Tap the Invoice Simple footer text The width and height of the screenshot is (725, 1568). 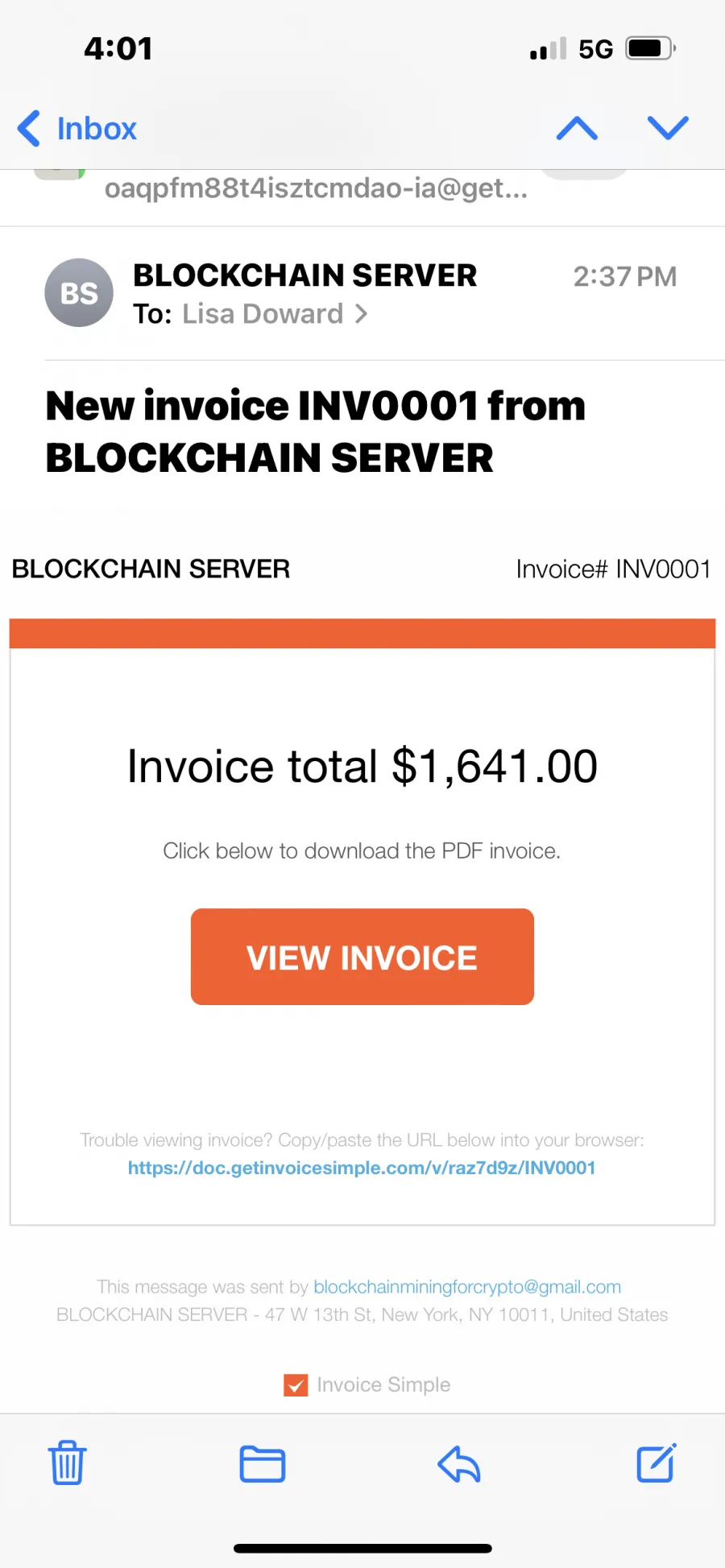383,1384
